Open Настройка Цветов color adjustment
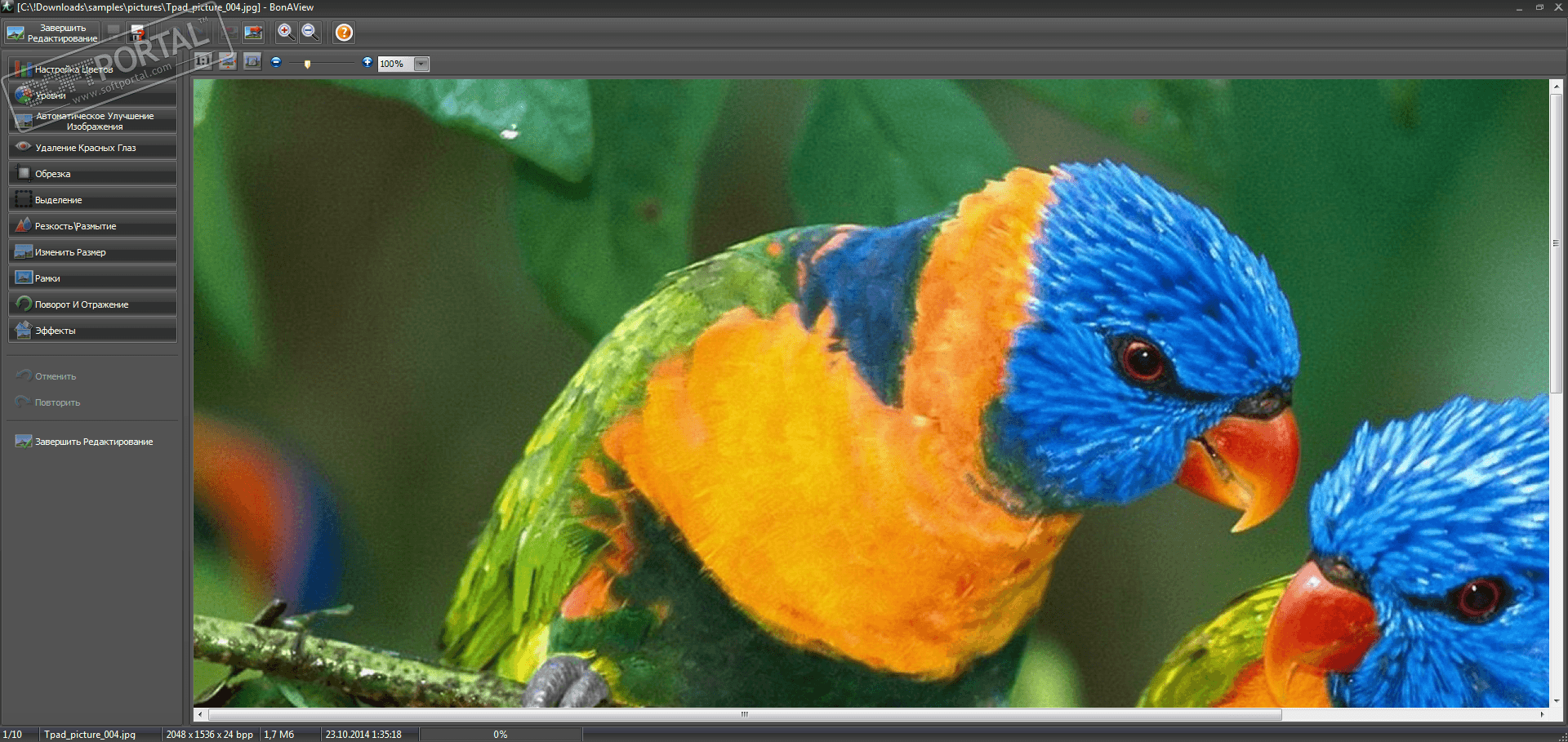 [92, 69]
